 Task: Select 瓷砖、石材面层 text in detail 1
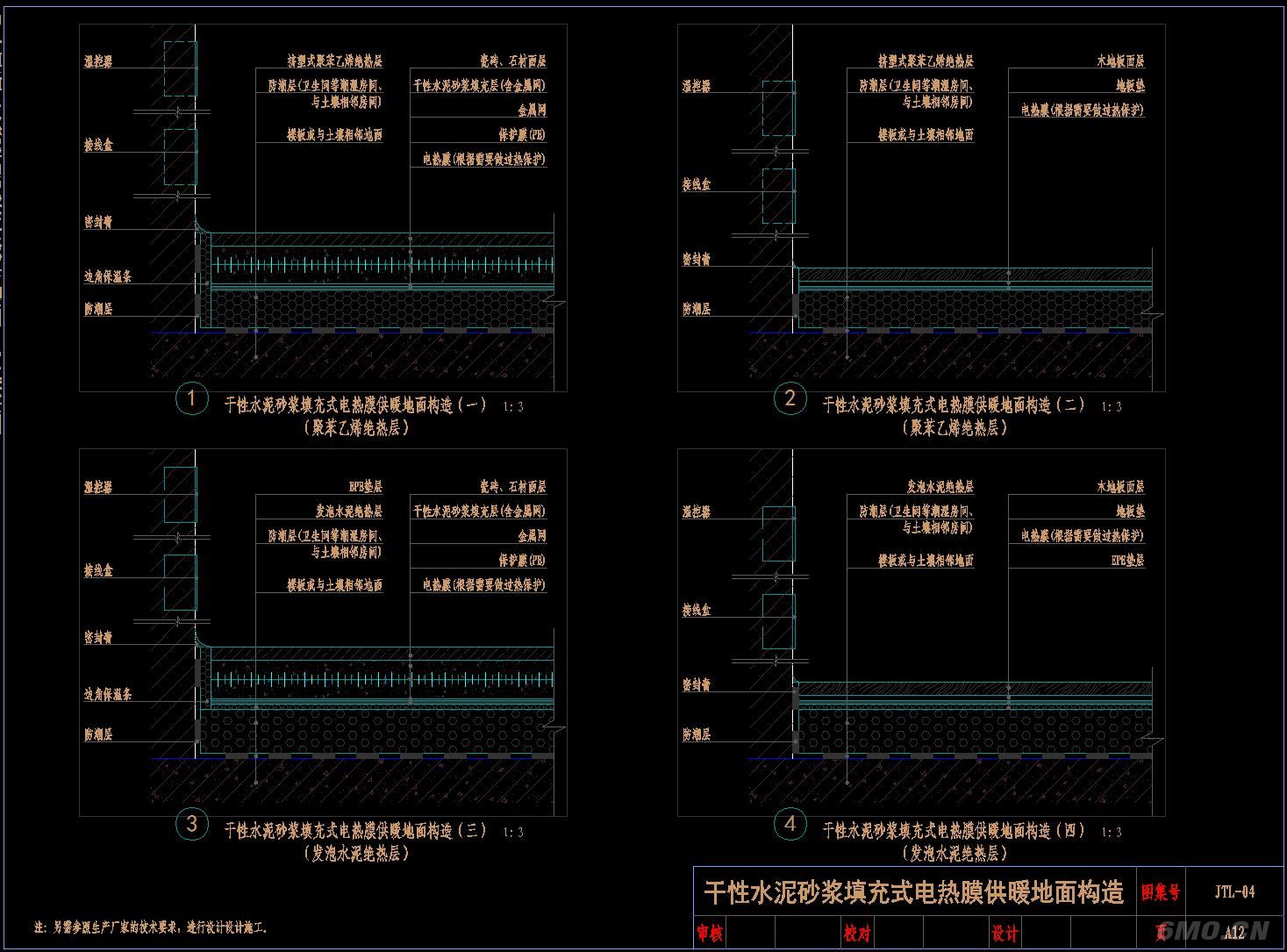pos(513,61)
